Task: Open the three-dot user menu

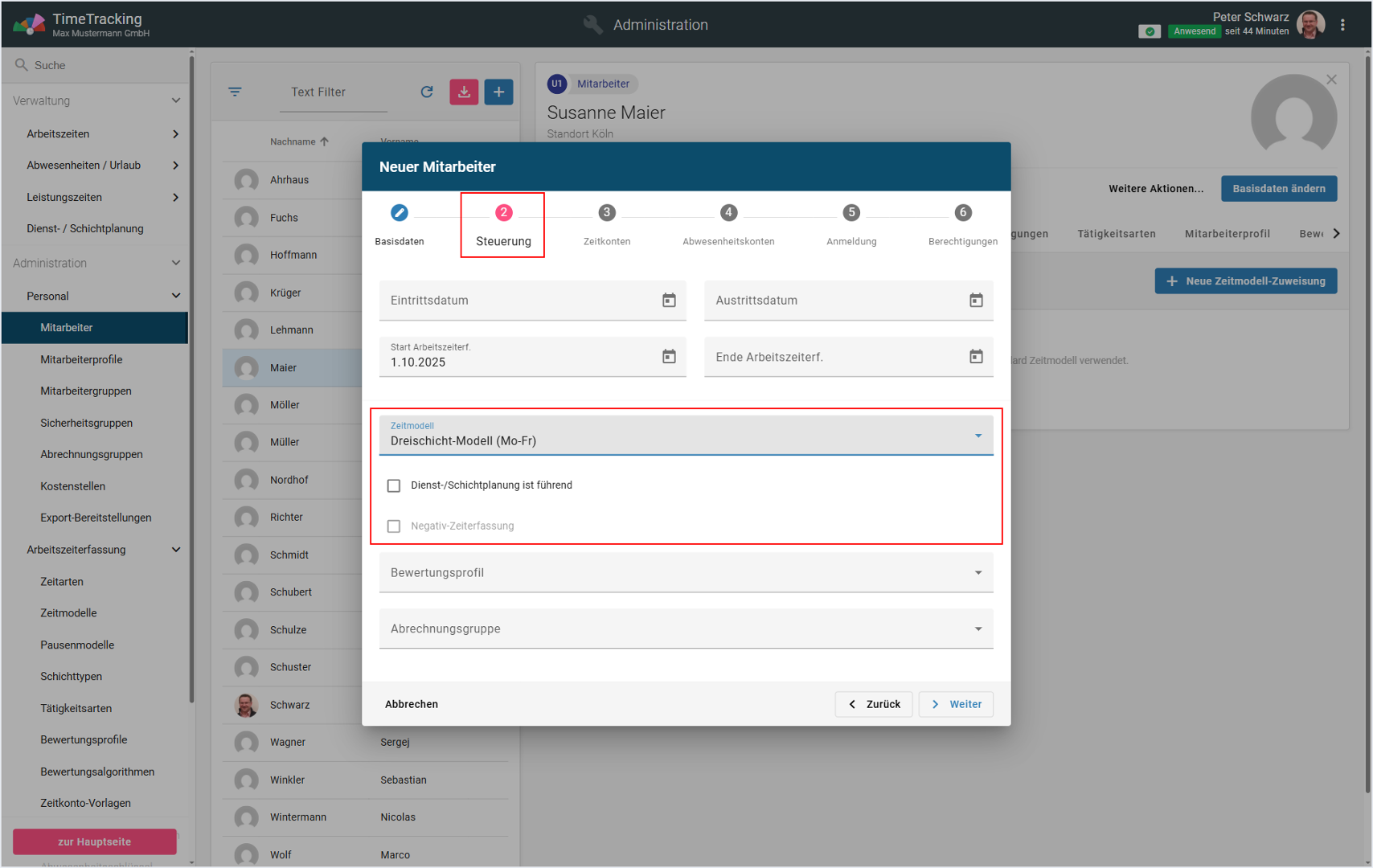Action: pos(1342,25)
